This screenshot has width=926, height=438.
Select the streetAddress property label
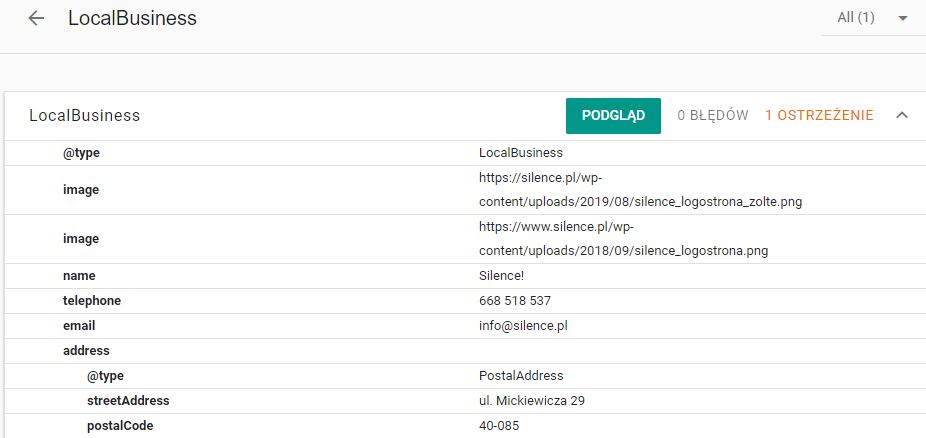[128, 401]
